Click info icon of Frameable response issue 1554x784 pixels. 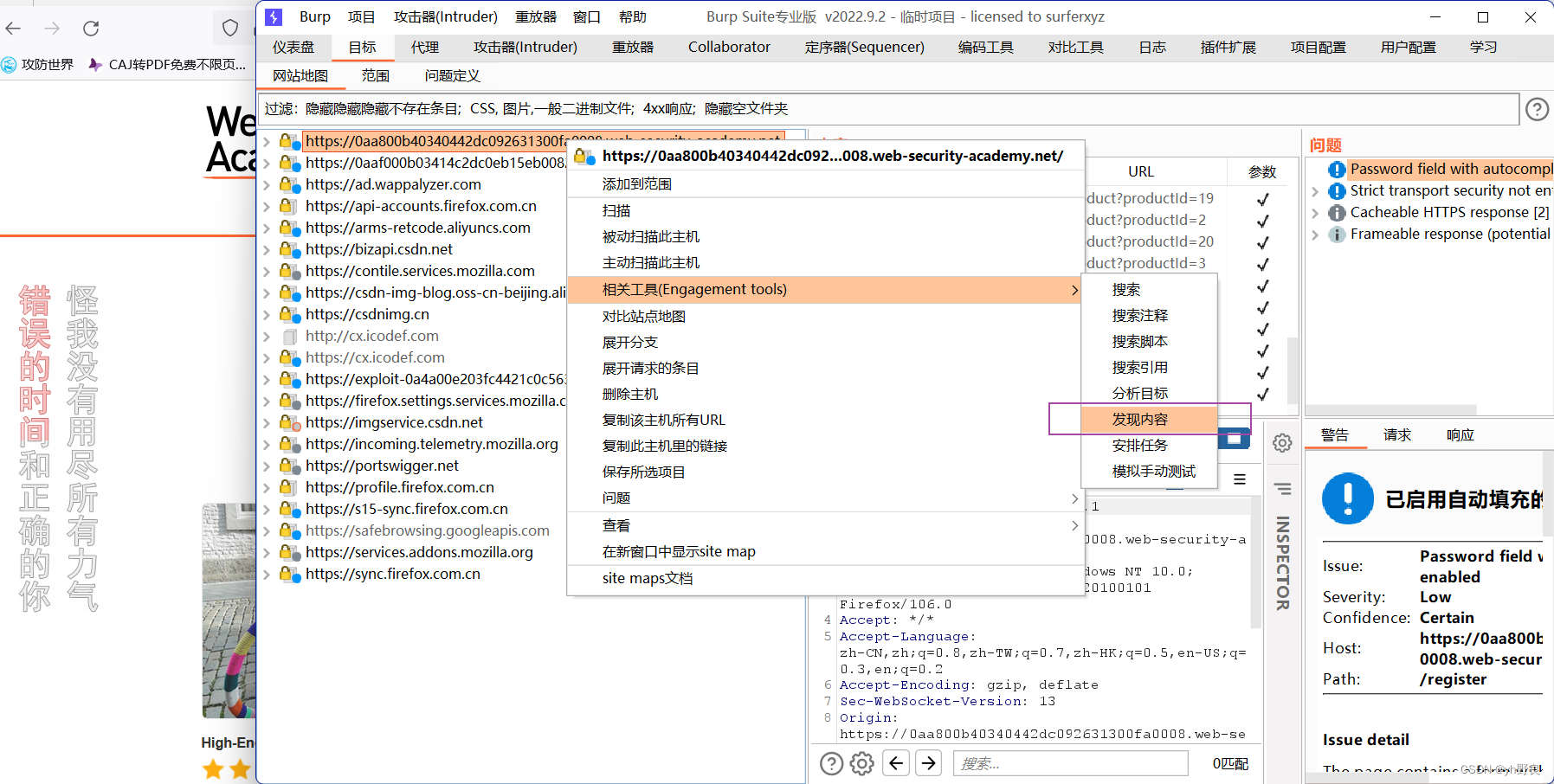(x=1337, y=235)
